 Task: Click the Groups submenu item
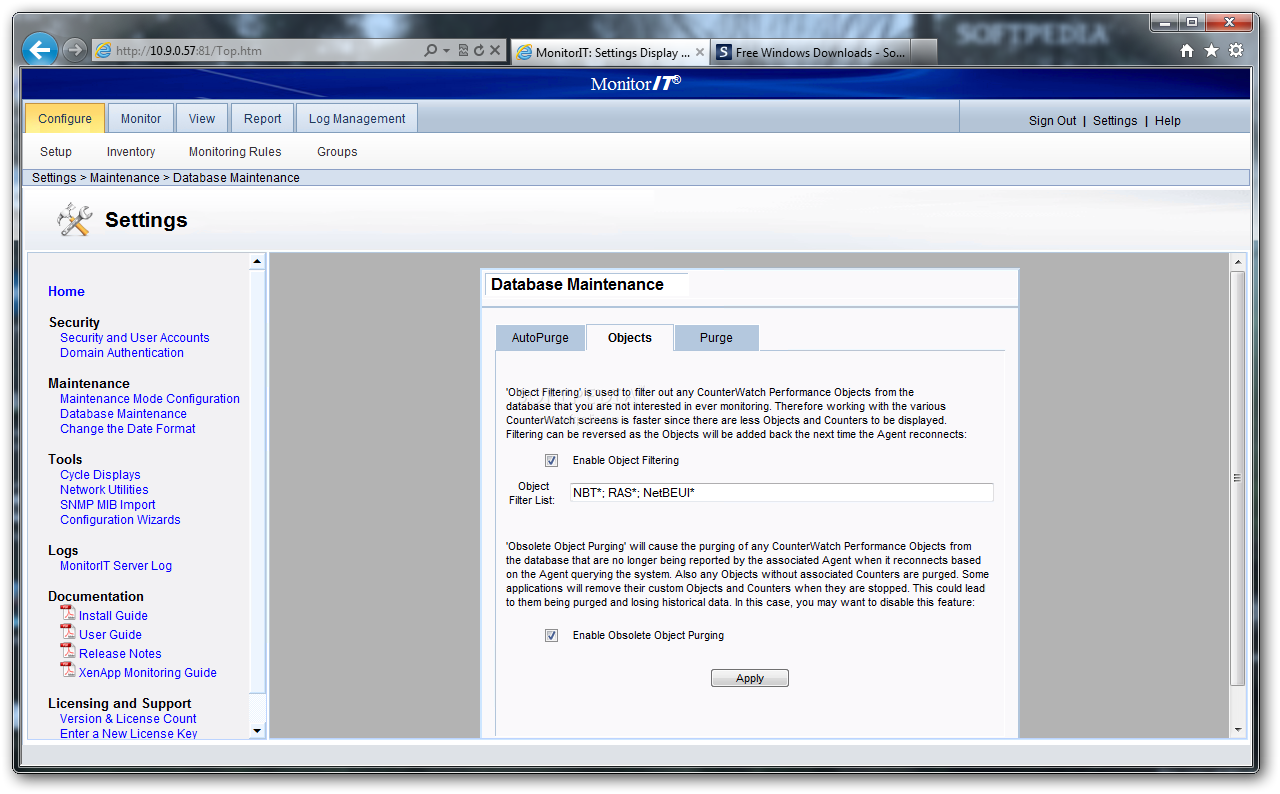coord(337,152)
